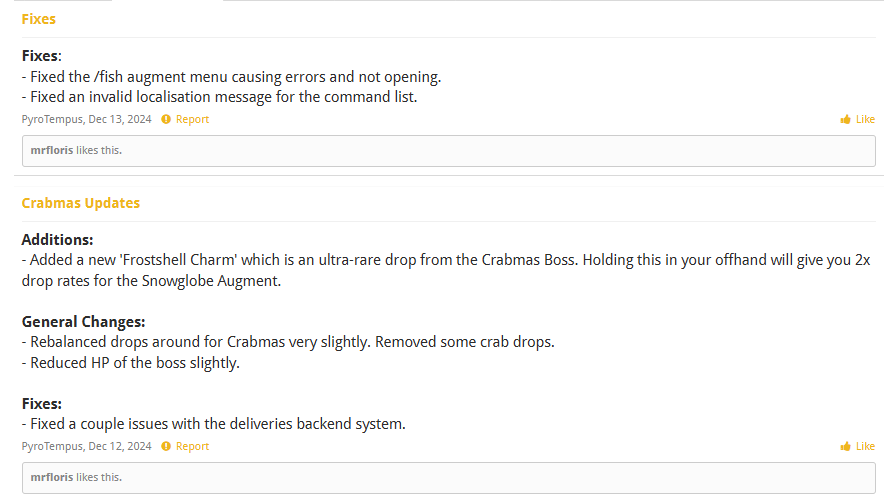
Task: Click 'likes this.' text under the Crabmas post
Action: [x=99, y=478]
